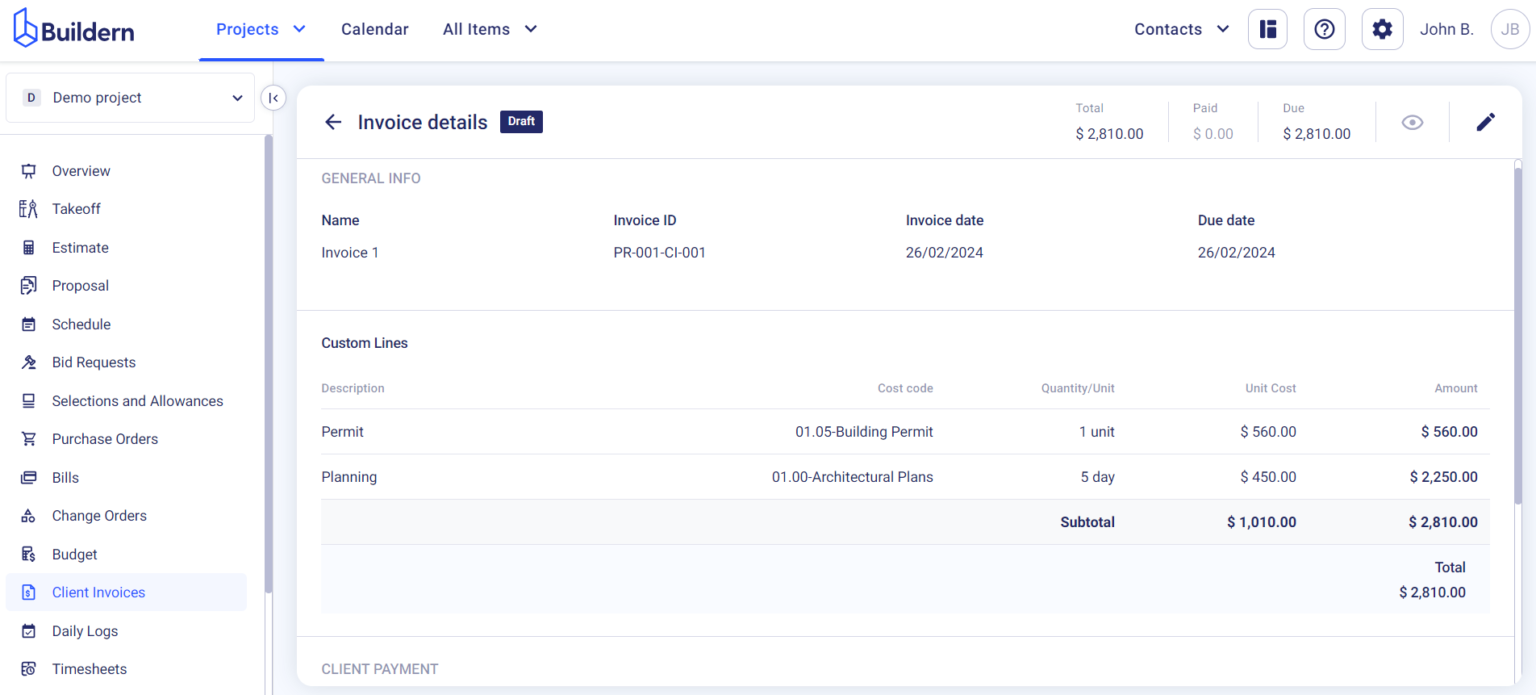This screenshot has height=695, width=1536.
Task: Click the Buildern logo
Action: pos(74,29)
